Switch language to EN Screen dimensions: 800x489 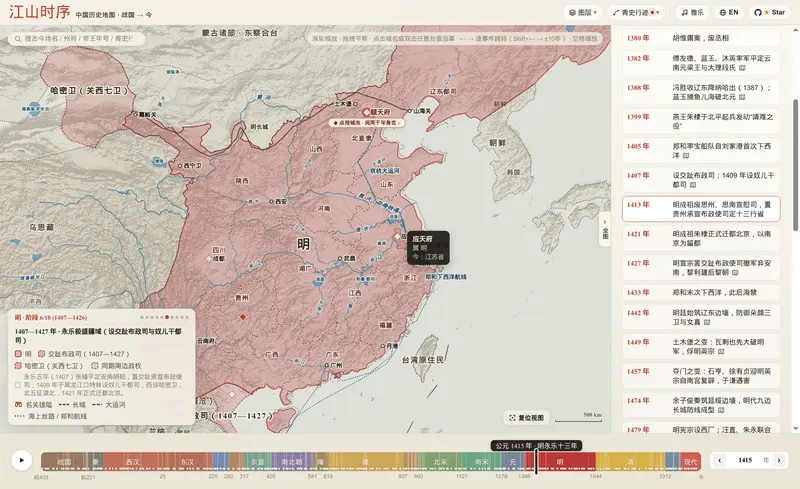point(729,12)
